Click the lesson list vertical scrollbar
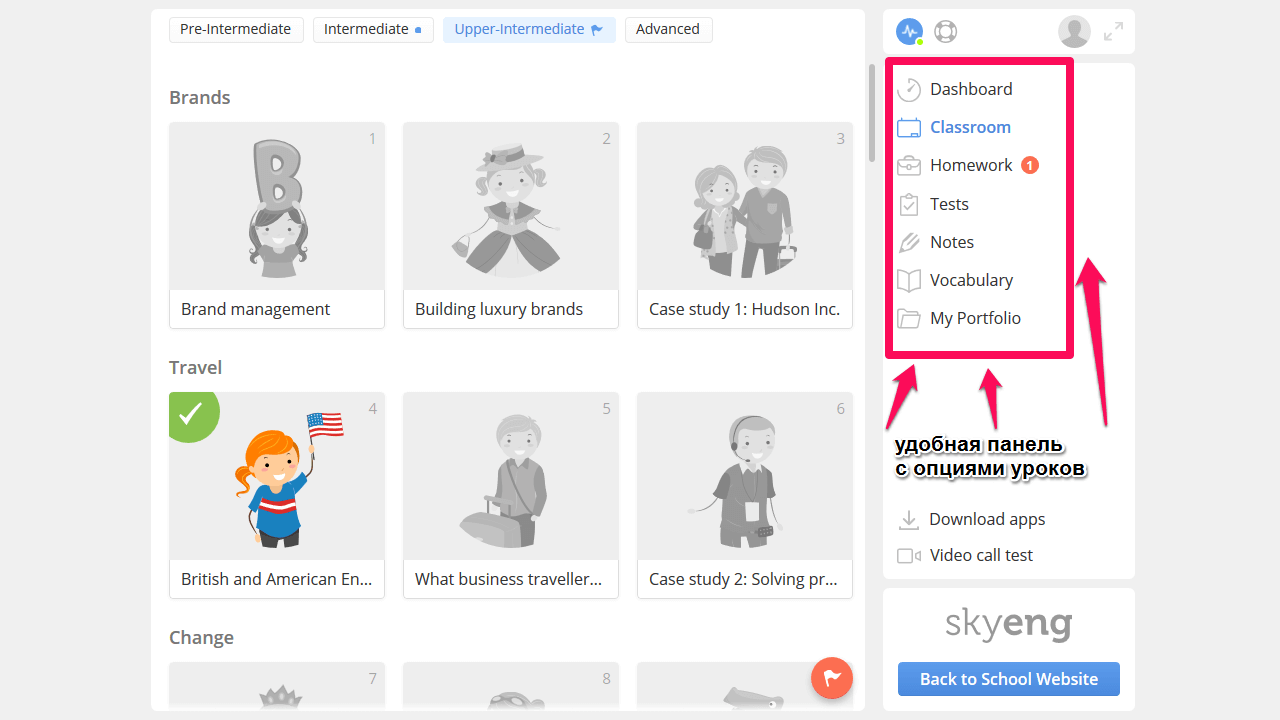The image size is (1280, 720). coord(872,112)
